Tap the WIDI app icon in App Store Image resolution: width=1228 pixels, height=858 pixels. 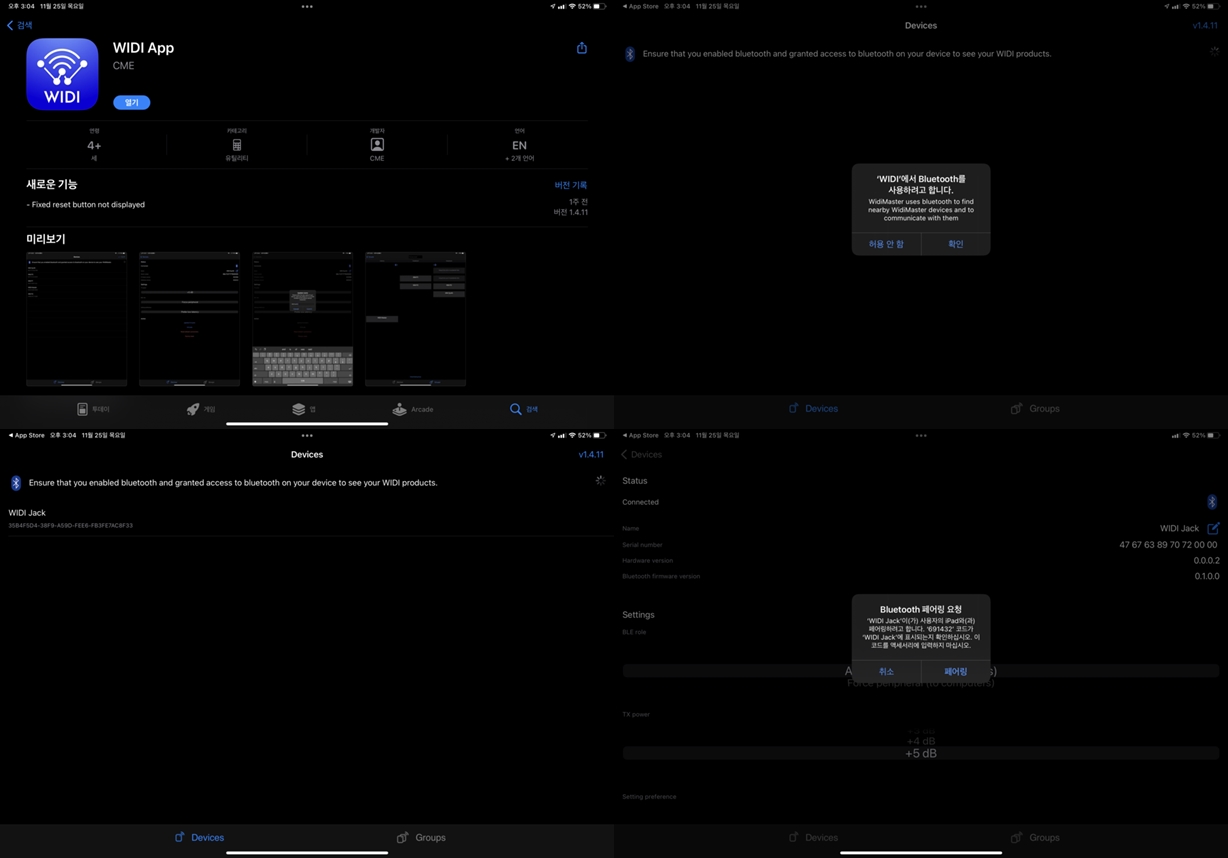pyautogui.click(x=62, y=74)
